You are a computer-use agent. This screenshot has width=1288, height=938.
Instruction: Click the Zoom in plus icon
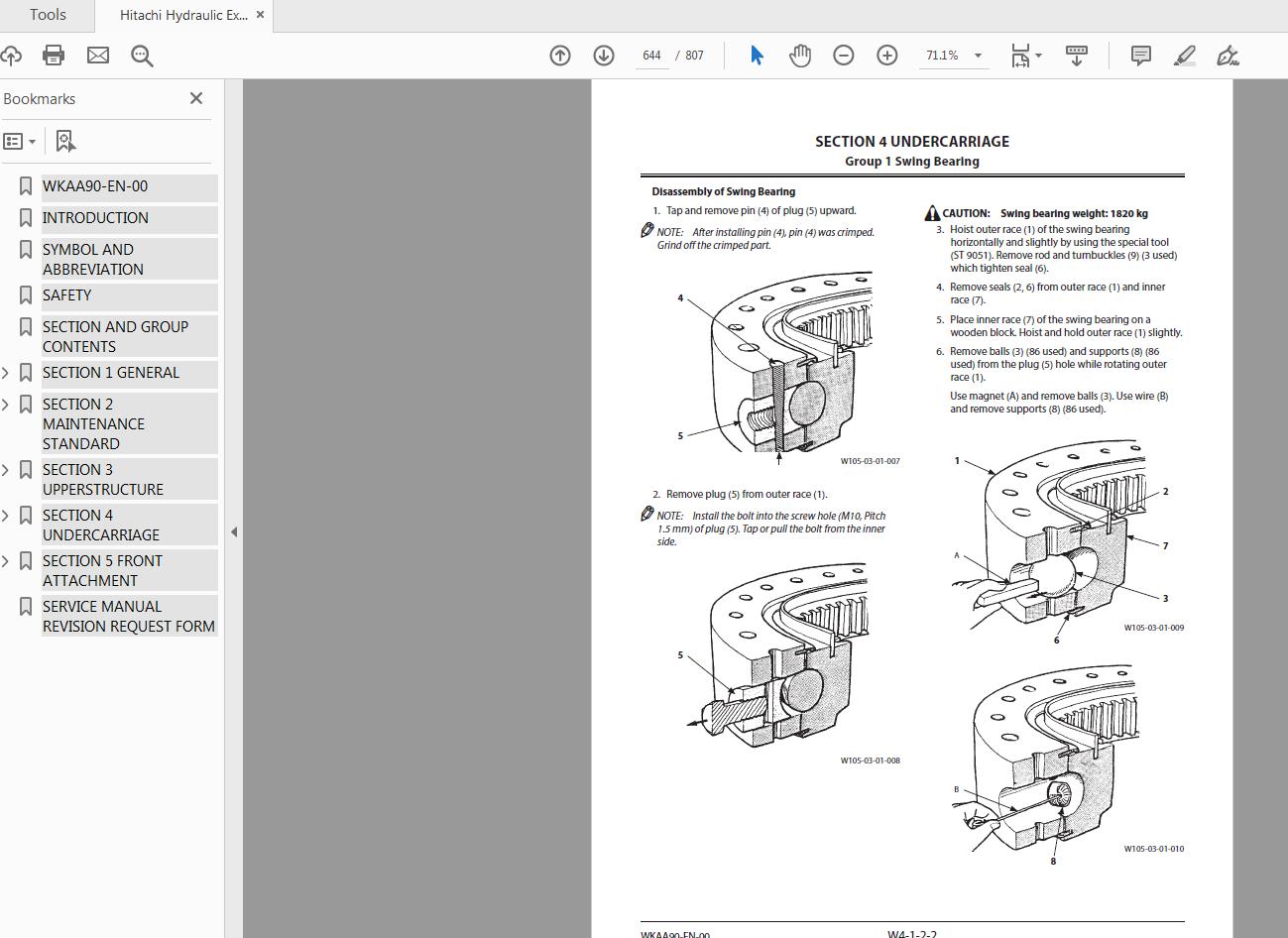click(887, 56)
